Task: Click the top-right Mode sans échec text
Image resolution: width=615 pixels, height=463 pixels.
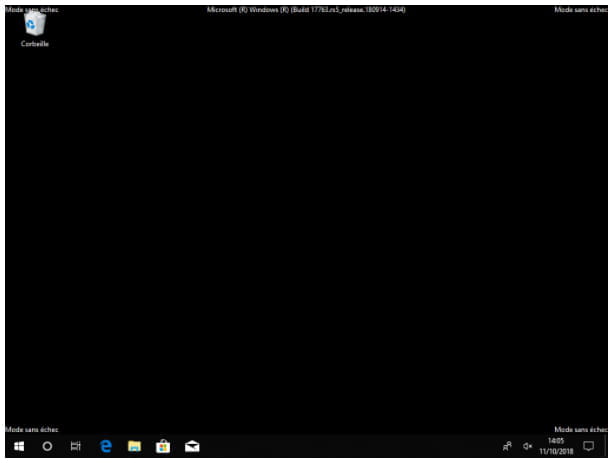Action: pyautogui.click(x=580, y=9)
